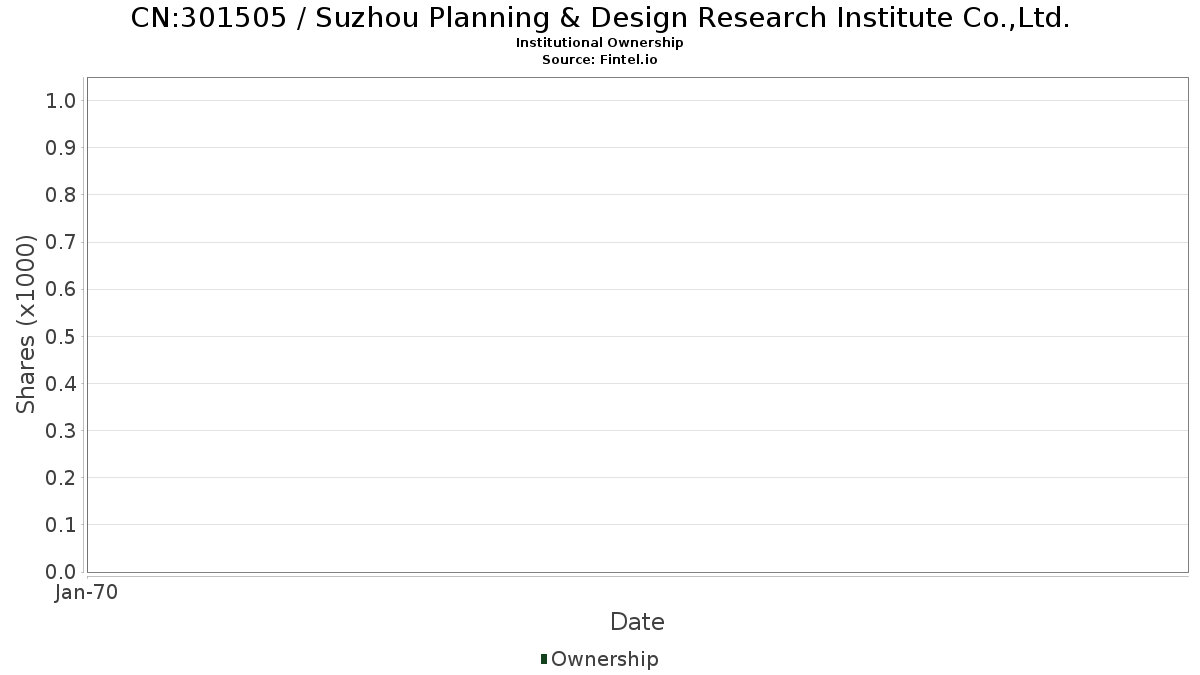This screenshot has height=675, width=1200.
Task: Click the 0.5 y-axis tick label
Action: tap(61, 336)
